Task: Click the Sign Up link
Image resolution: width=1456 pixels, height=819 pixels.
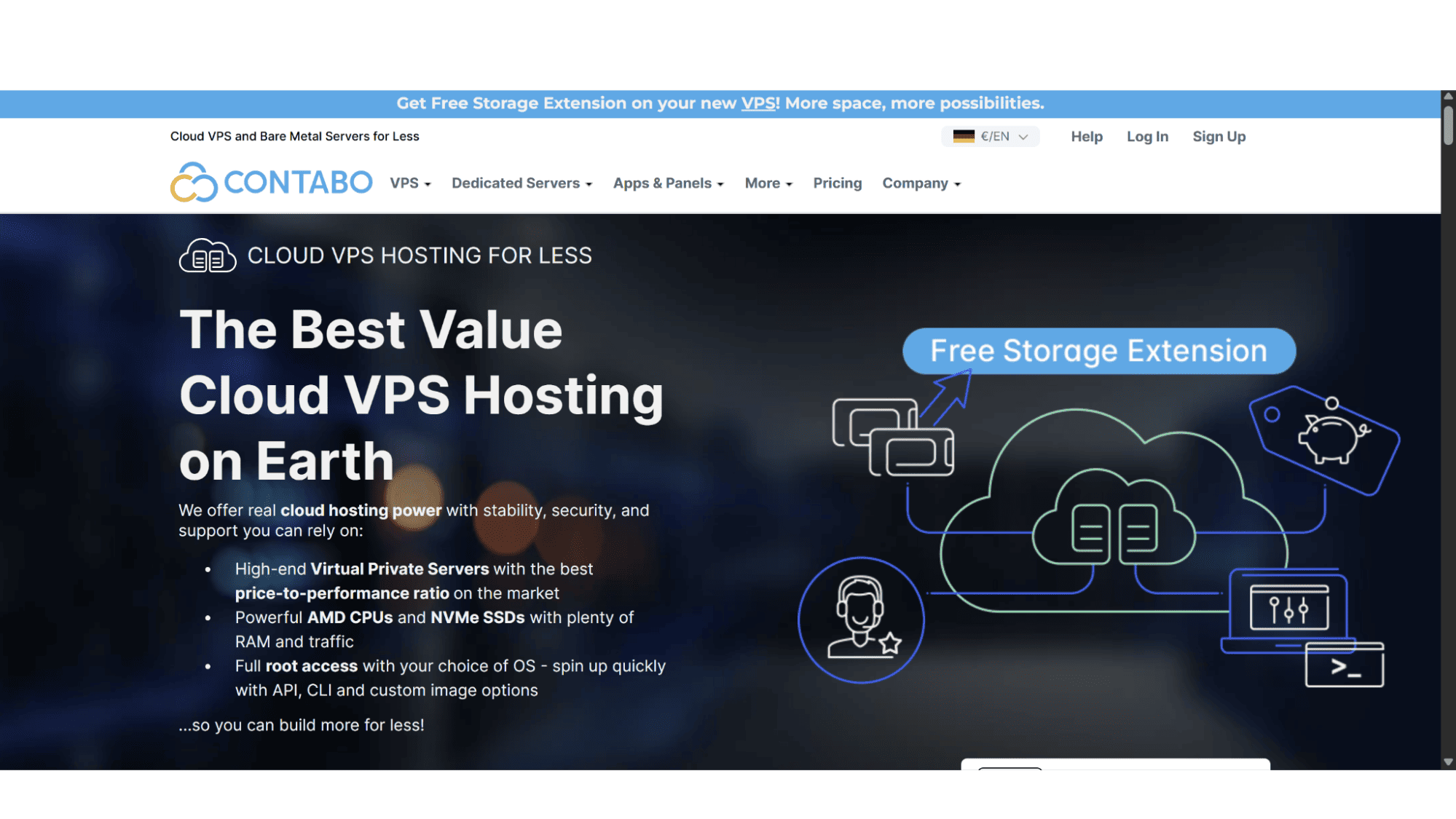Action: coord(1219,136)
